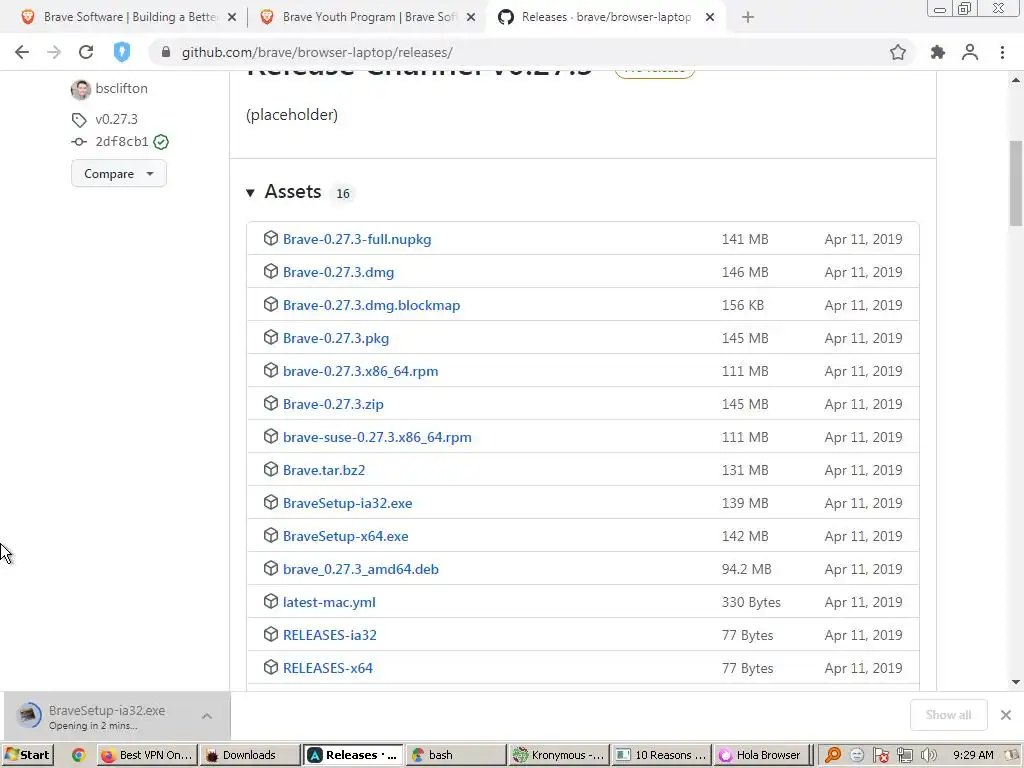This screenshot has width=1024, height=768.
Task: Go back using the browser back arrow
Action: click(x=22, y=52)
